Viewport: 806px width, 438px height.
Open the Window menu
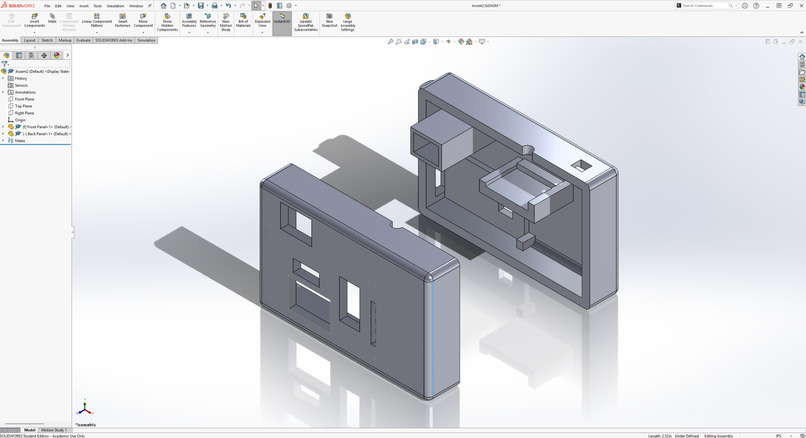[136, 6]
